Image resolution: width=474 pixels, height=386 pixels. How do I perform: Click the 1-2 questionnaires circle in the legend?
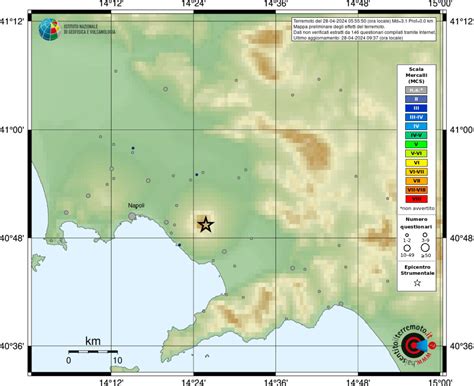(407, 235)
